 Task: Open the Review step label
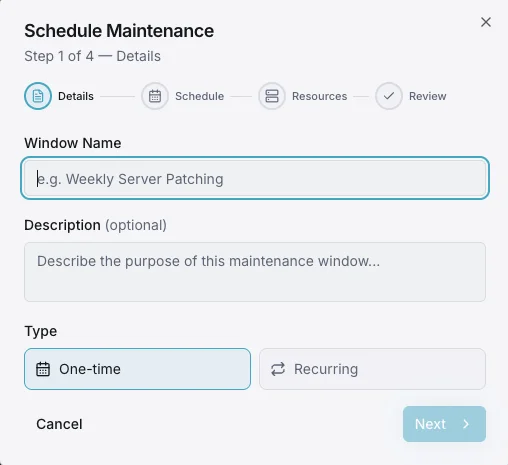pos(428,96)
